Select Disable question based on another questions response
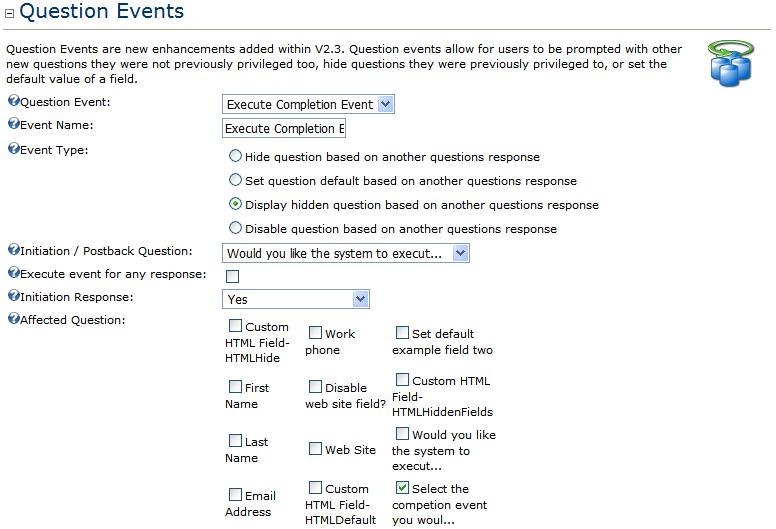Screen dimensions: 776x529 [x=236, y=228]
